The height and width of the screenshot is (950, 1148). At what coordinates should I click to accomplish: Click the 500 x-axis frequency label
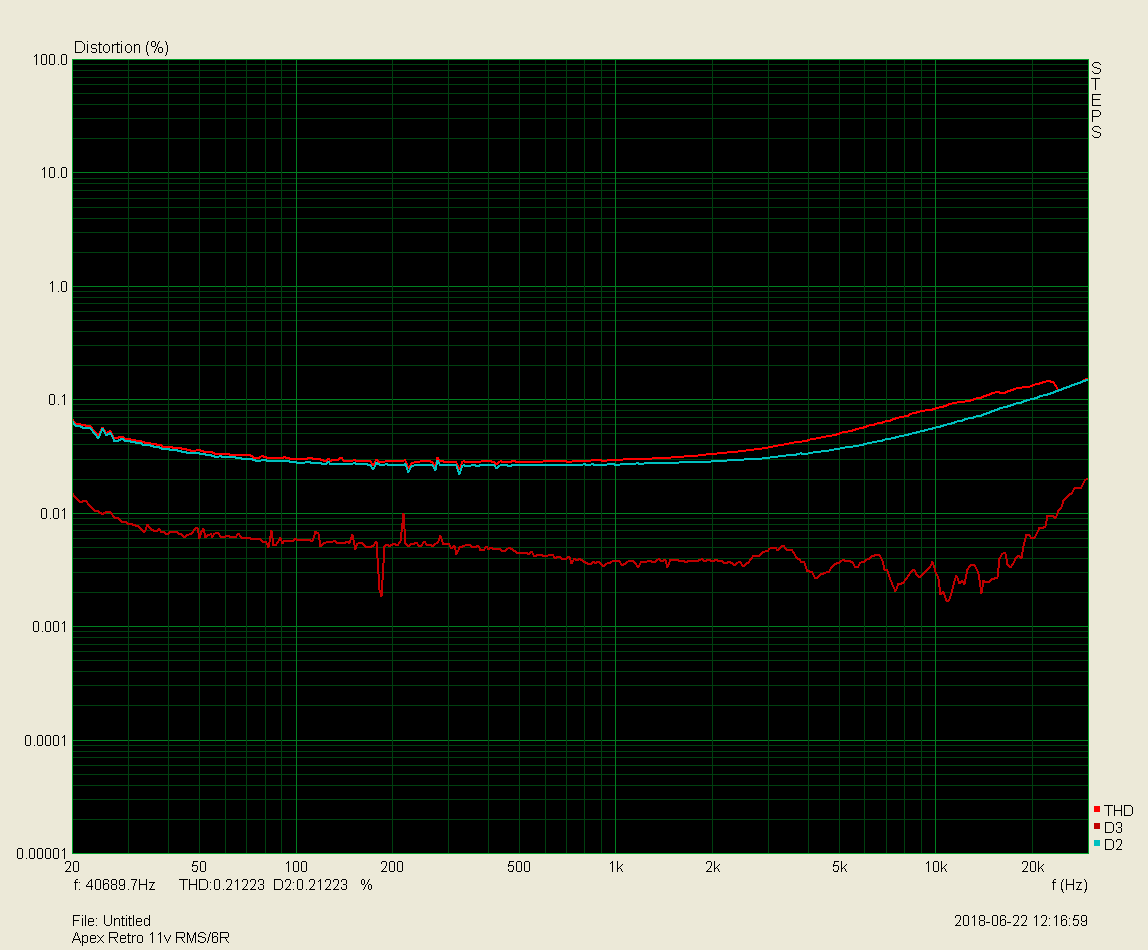(x=518, y=867)
